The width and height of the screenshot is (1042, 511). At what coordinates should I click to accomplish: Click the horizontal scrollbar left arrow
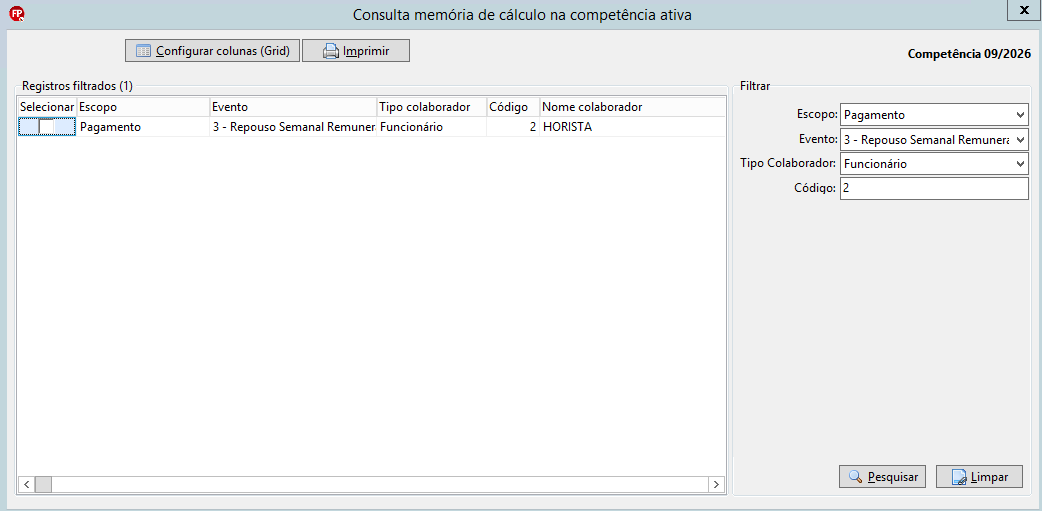26,484
